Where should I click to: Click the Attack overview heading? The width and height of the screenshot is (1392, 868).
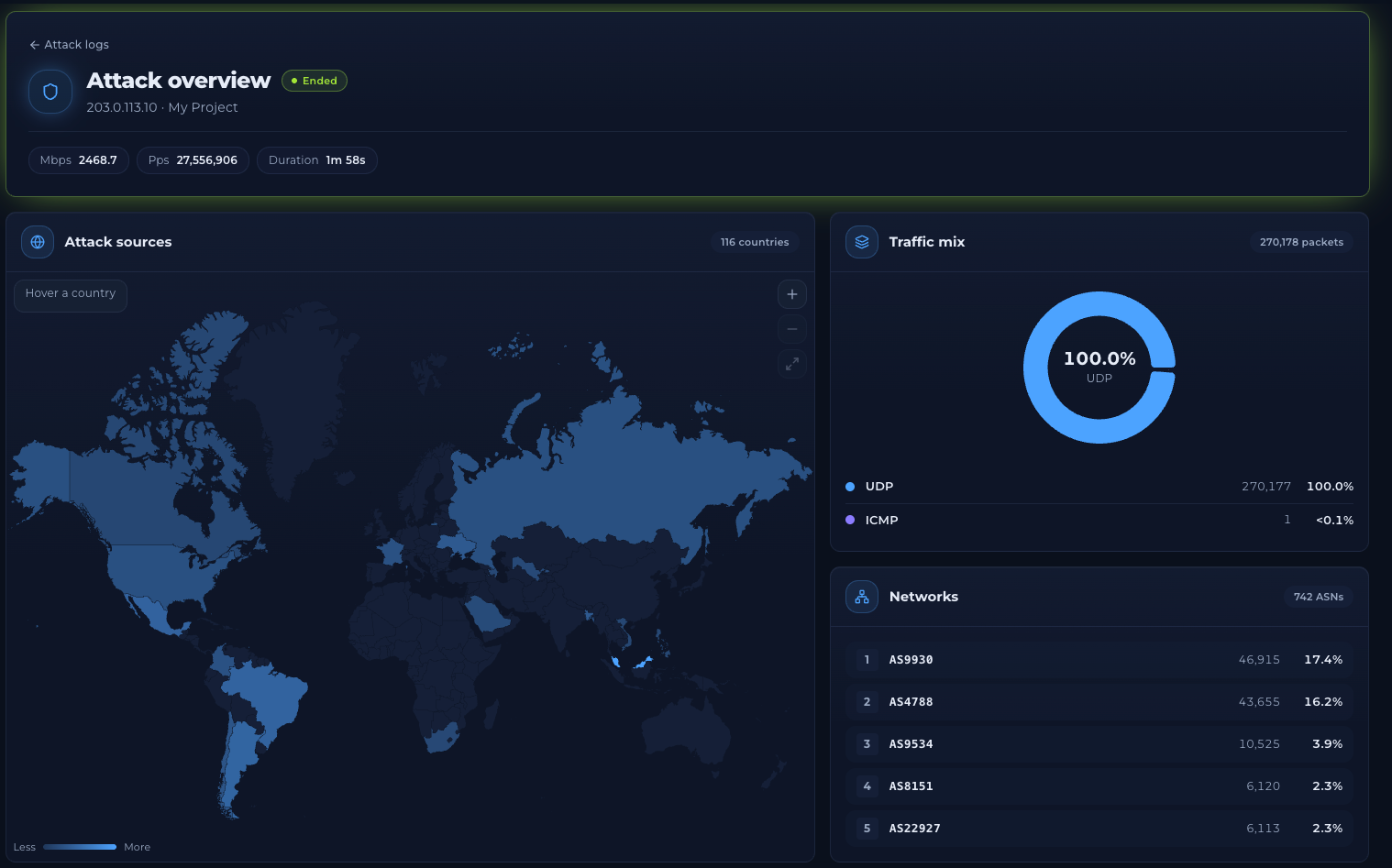178,81
